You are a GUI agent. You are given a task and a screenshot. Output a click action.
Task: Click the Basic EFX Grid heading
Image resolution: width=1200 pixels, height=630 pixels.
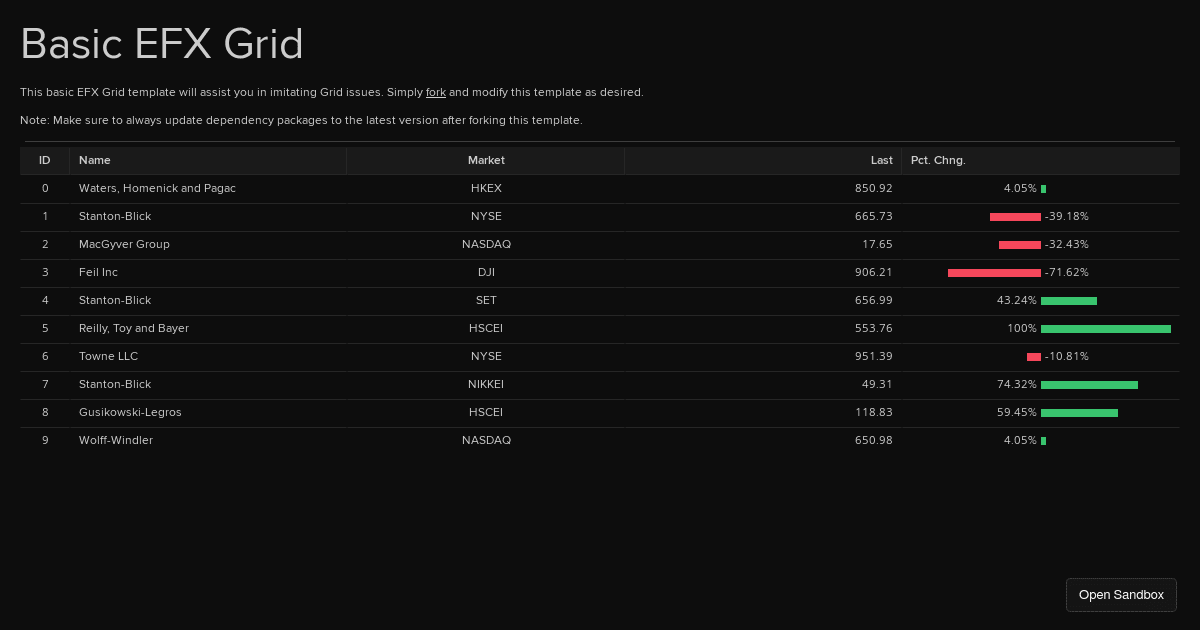(162, 44)
